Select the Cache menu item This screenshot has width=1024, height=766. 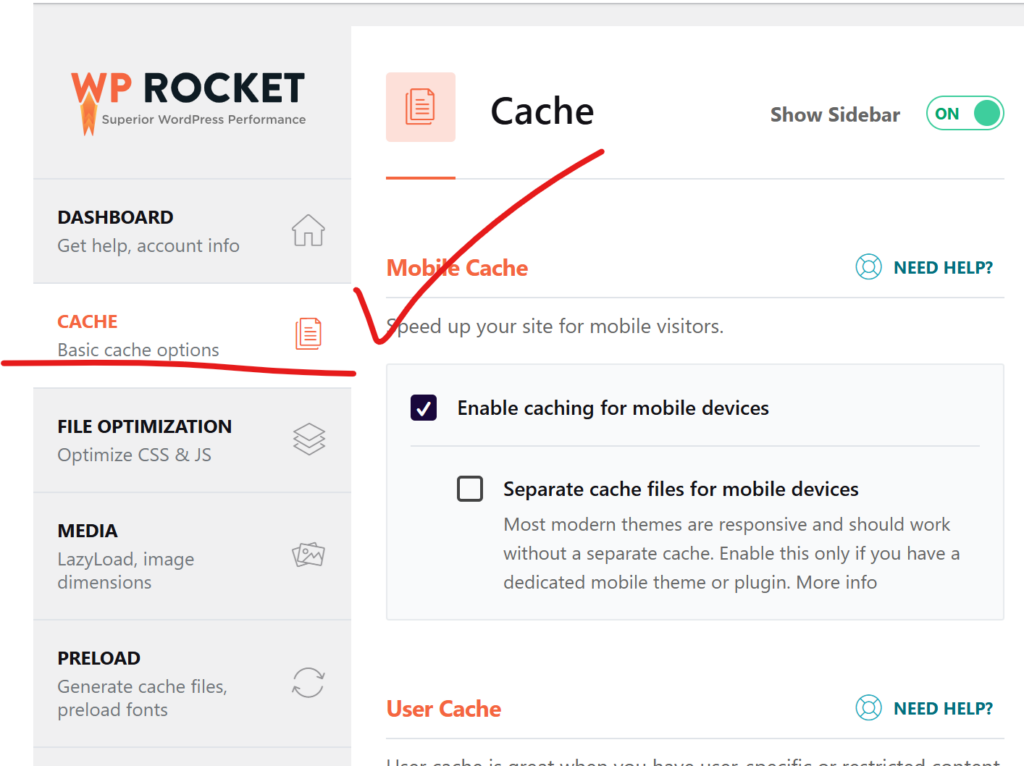(x=192, y=336)
